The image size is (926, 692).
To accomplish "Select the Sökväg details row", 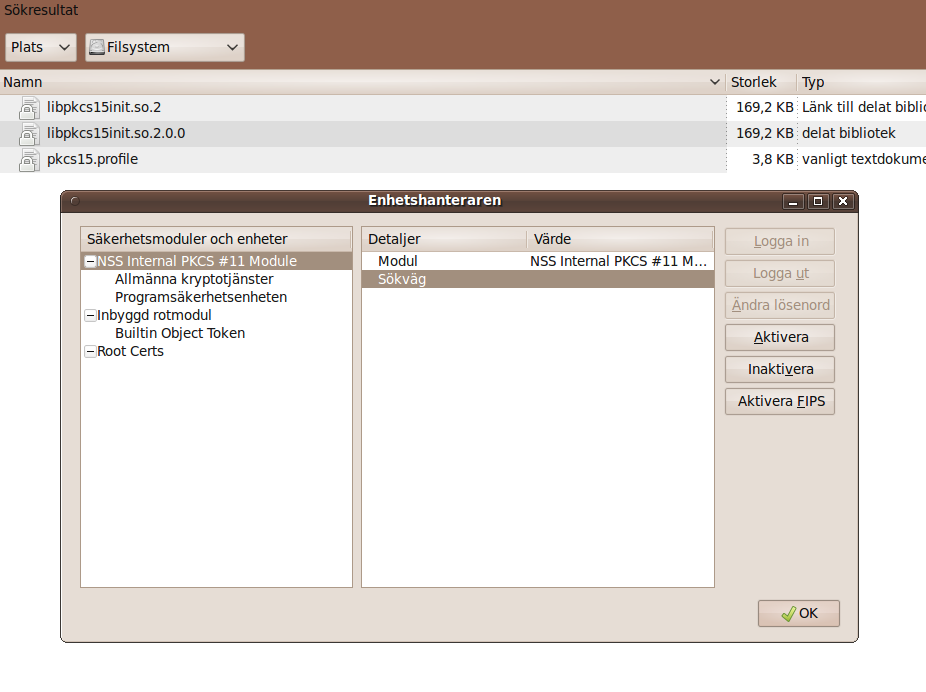I will tap(537, 279).
